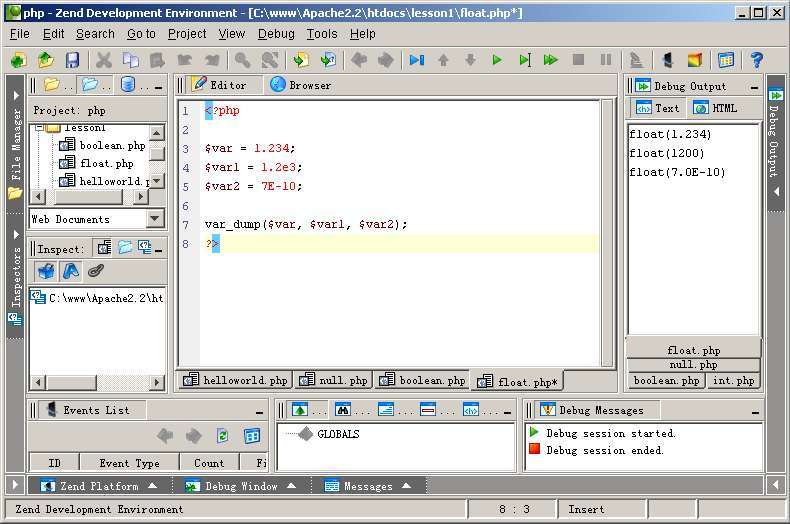The width and height of the screenshot is (790, 524).
Task: Collapse the Debug Output side strip arrow
Action: [x=776, y=191]
